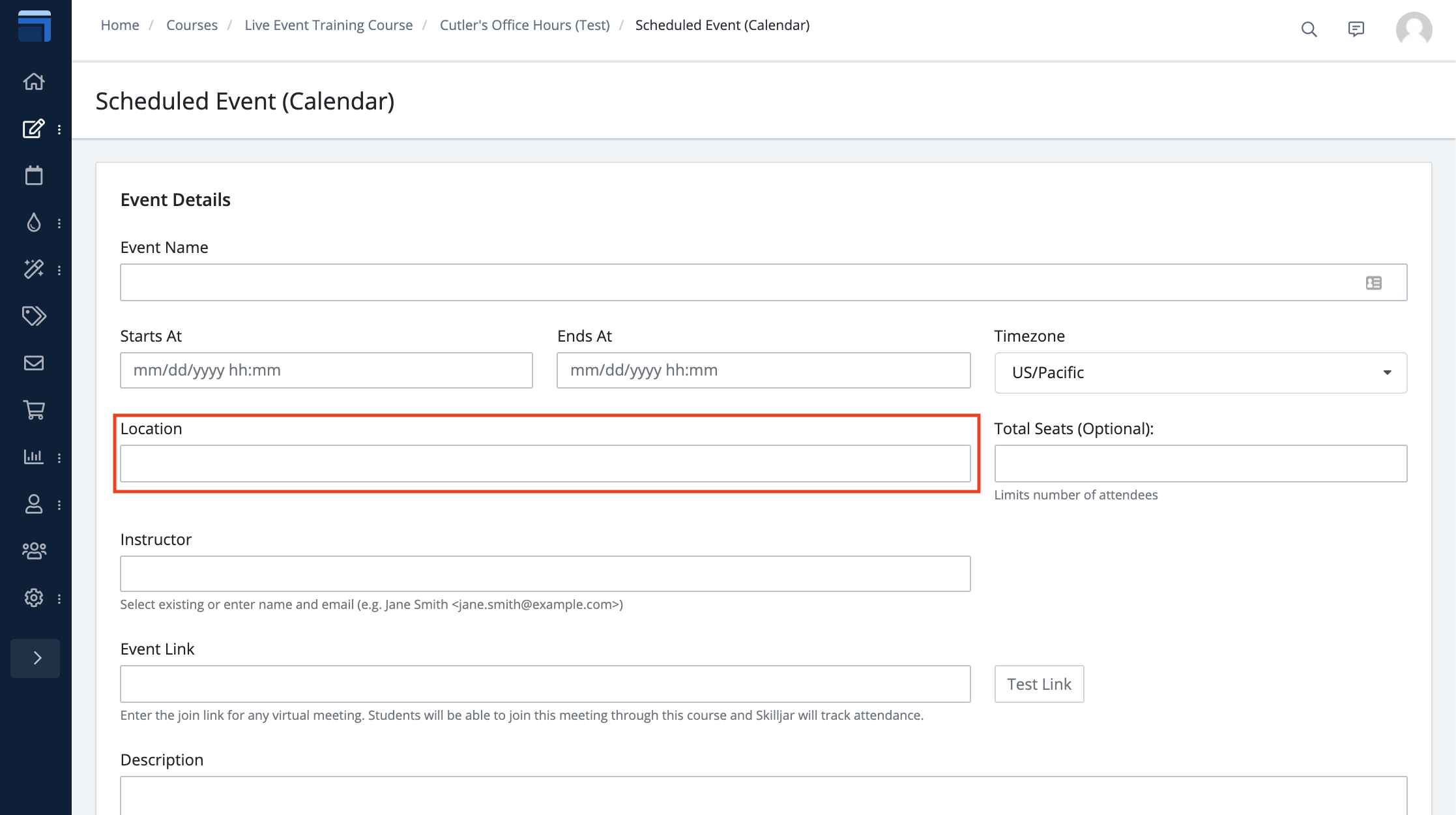
Task: Click the Ends At date field
Action: tap(763, 370)
